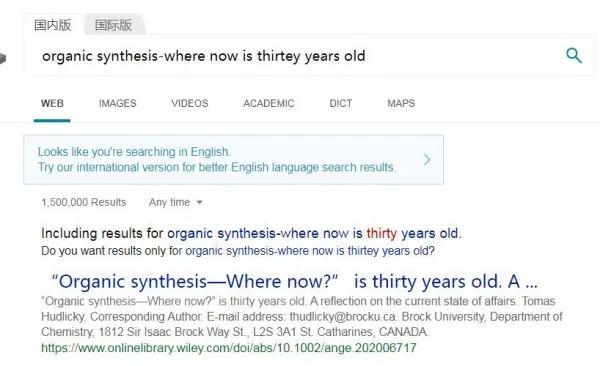Image resolution: width=600 pixels, height=366 pixels.
Task: Click the international version suggestion banner
Action: [x=233, y=160]
